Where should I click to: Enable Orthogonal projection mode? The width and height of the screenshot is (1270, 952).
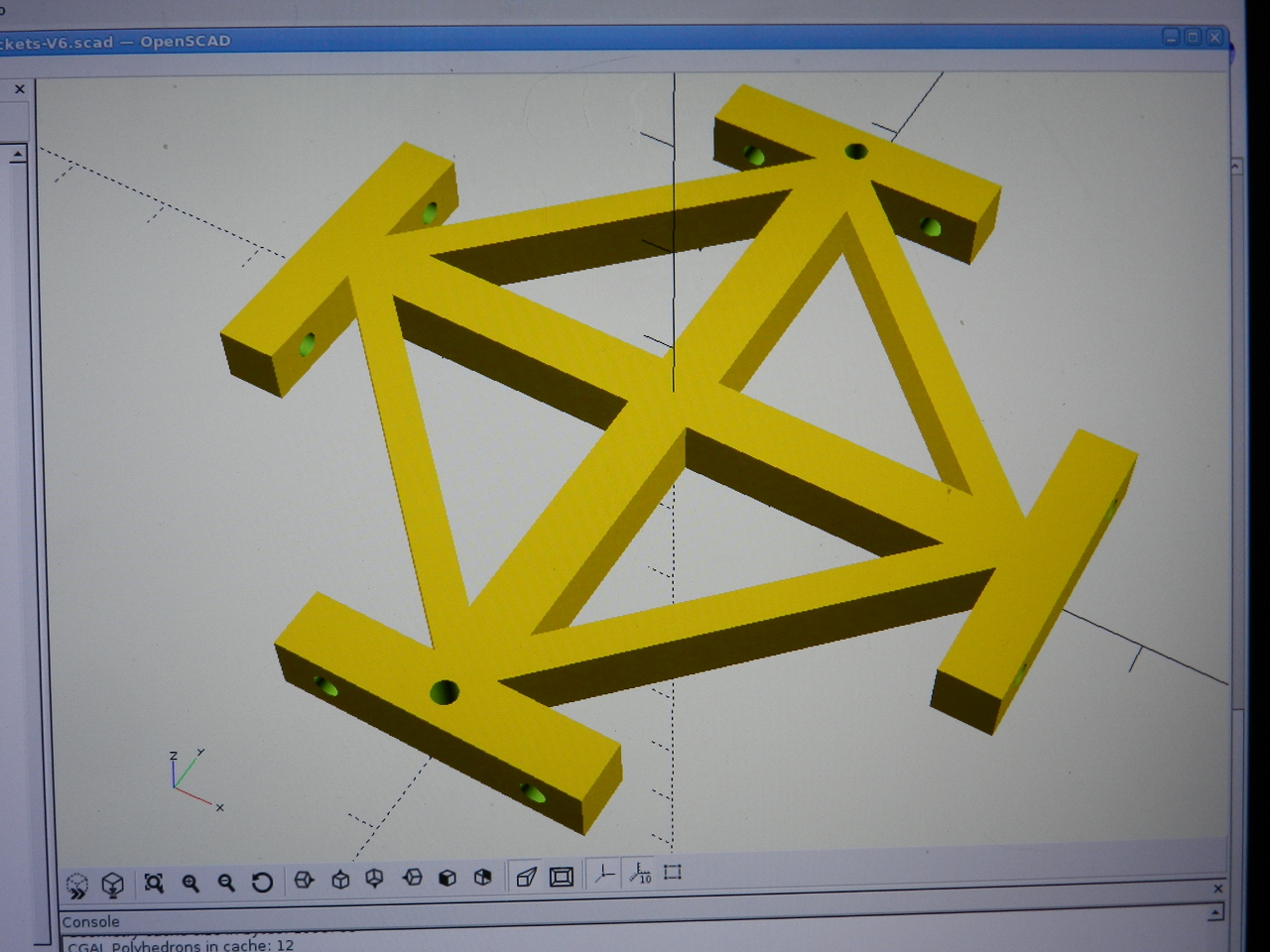562,876
